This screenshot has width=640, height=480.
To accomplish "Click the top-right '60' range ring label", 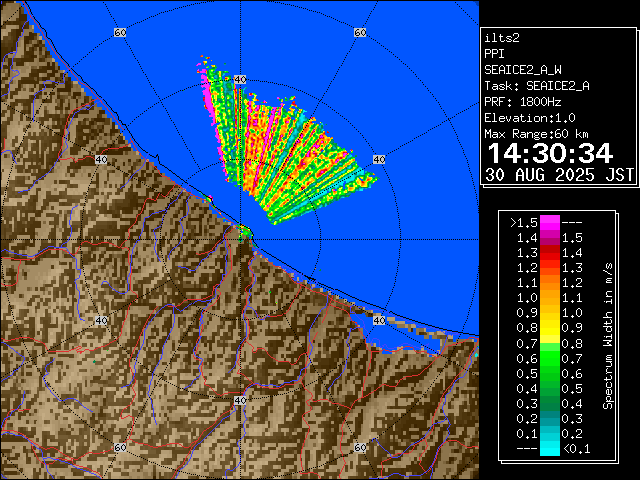I will [x=360, y=33].
